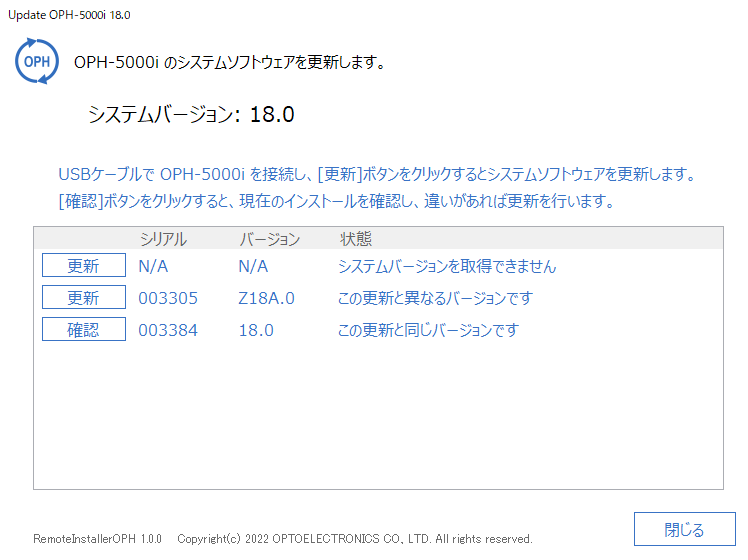
Task: Select serial number 003305 text
Action: [168, 298]
